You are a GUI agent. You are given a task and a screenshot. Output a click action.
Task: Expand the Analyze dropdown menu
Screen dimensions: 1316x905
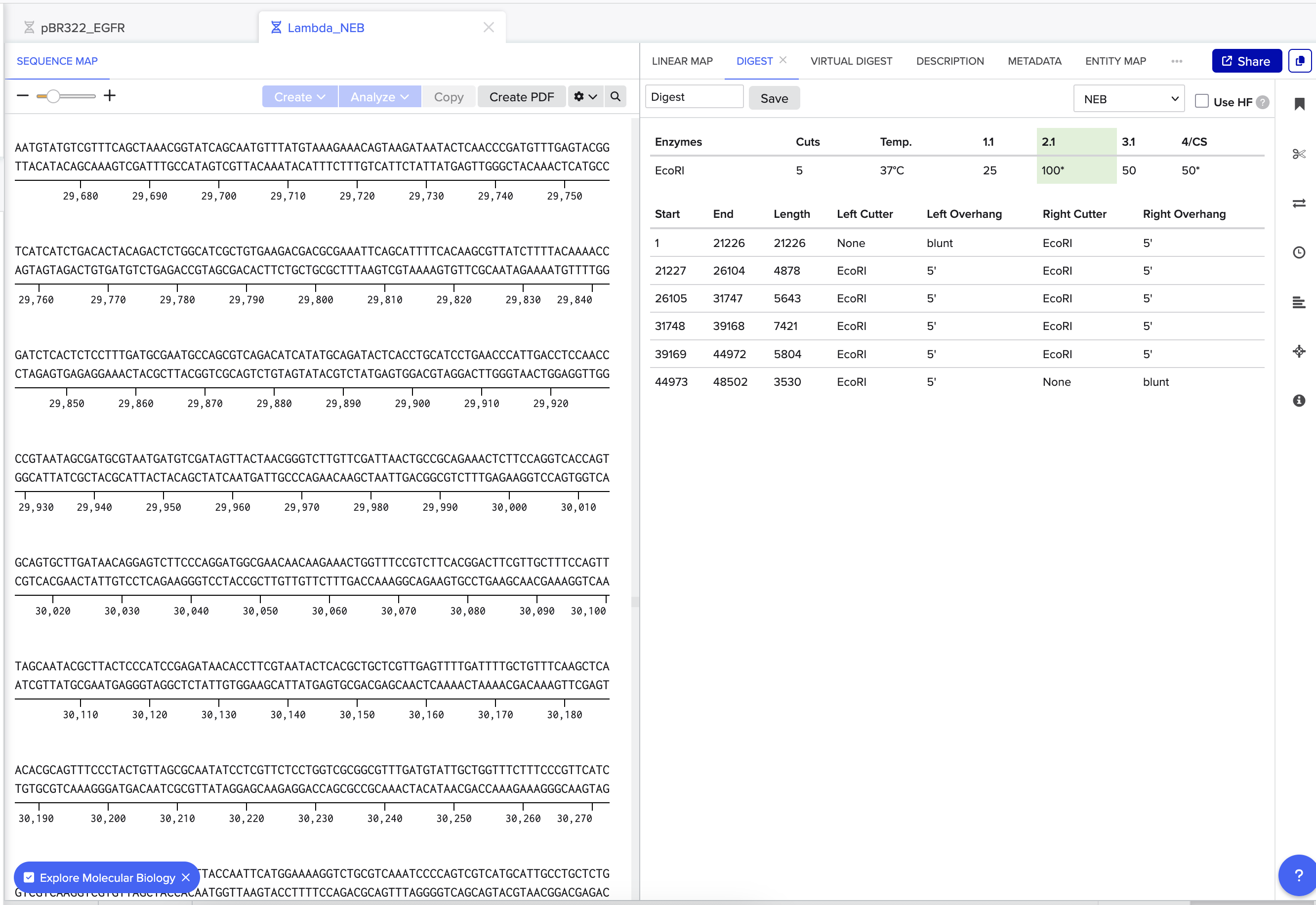(379, 96)
